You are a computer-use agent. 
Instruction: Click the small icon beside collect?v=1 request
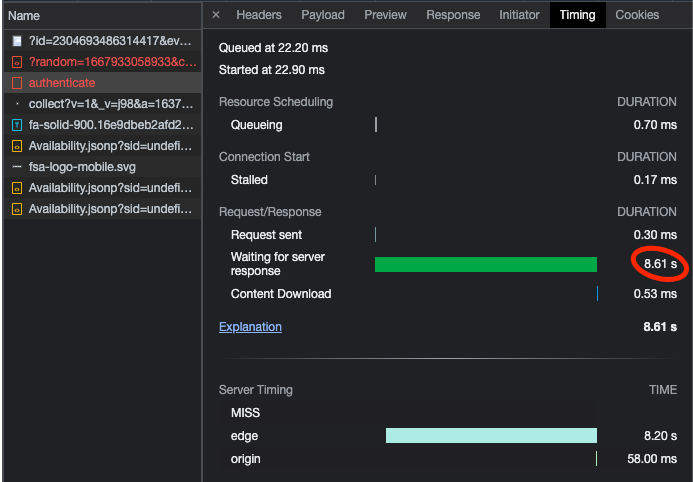(17, 104)
